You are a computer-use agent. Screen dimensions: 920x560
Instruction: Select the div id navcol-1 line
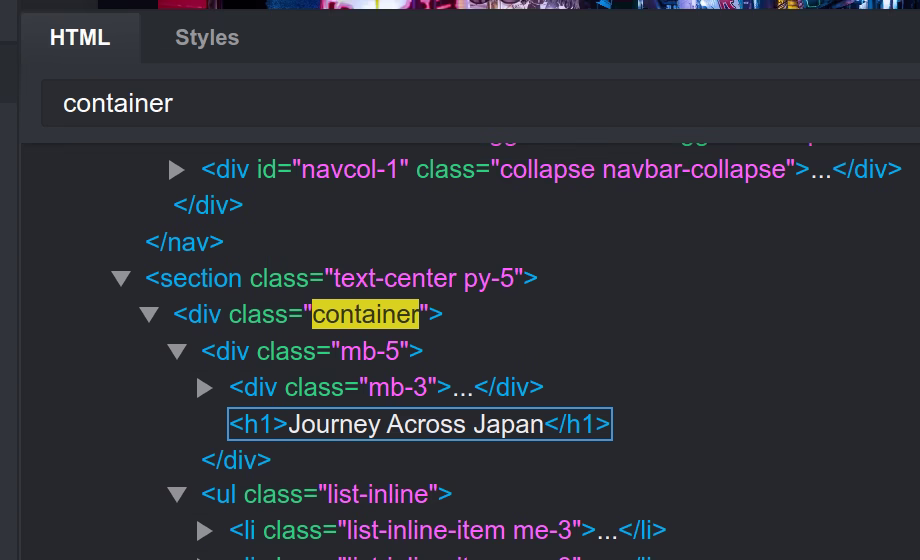pos(551,169)
